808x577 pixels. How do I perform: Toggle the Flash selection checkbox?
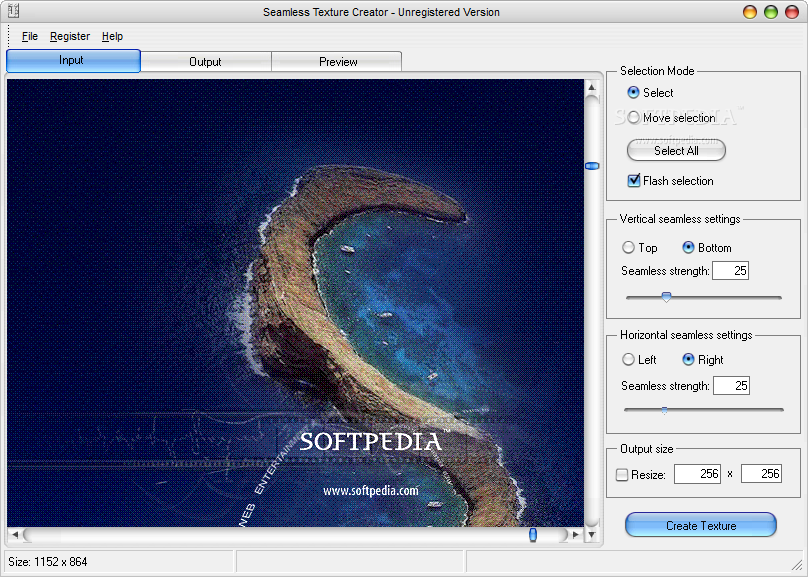(x=633, y=181)
